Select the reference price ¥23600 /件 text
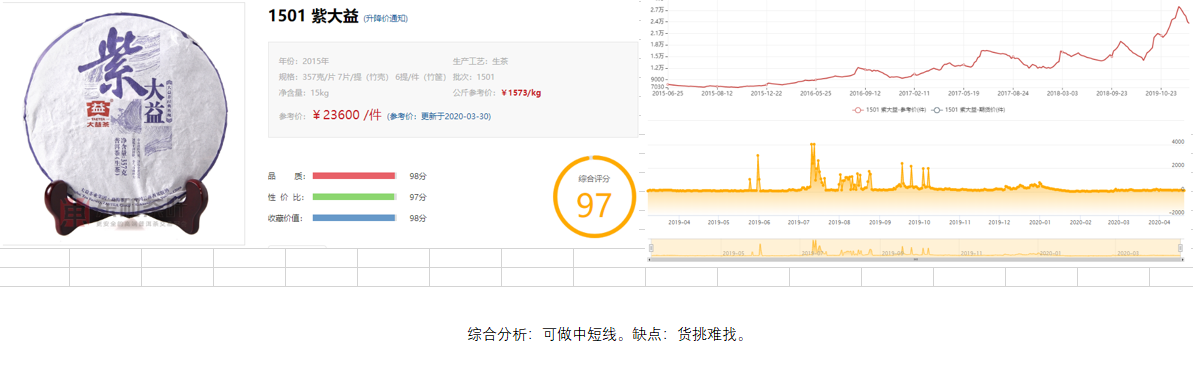Image resolution: width=1193 pixels, height=378 pixels. 346,115
